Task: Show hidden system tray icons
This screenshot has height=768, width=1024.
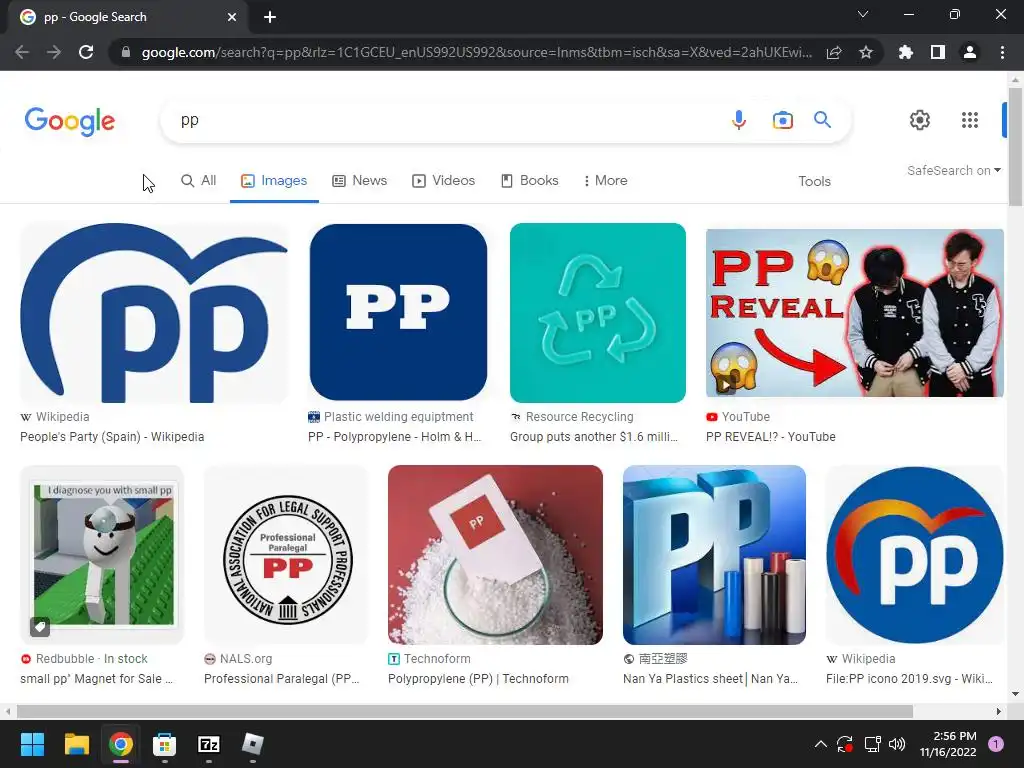Action: (x=821, y=744)
